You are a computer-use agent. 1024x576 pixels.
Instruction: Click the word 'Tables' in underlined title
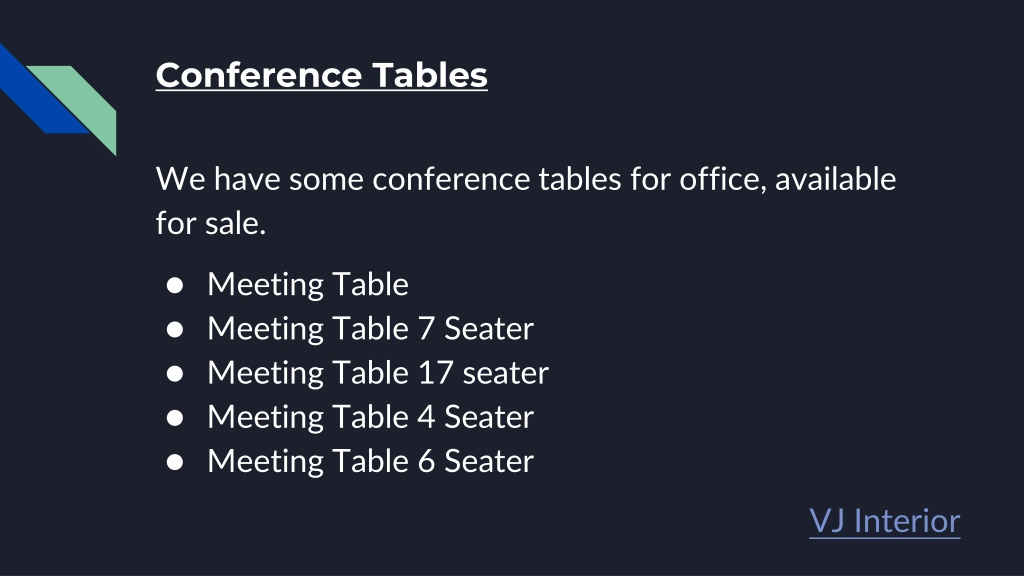point(430,75)
